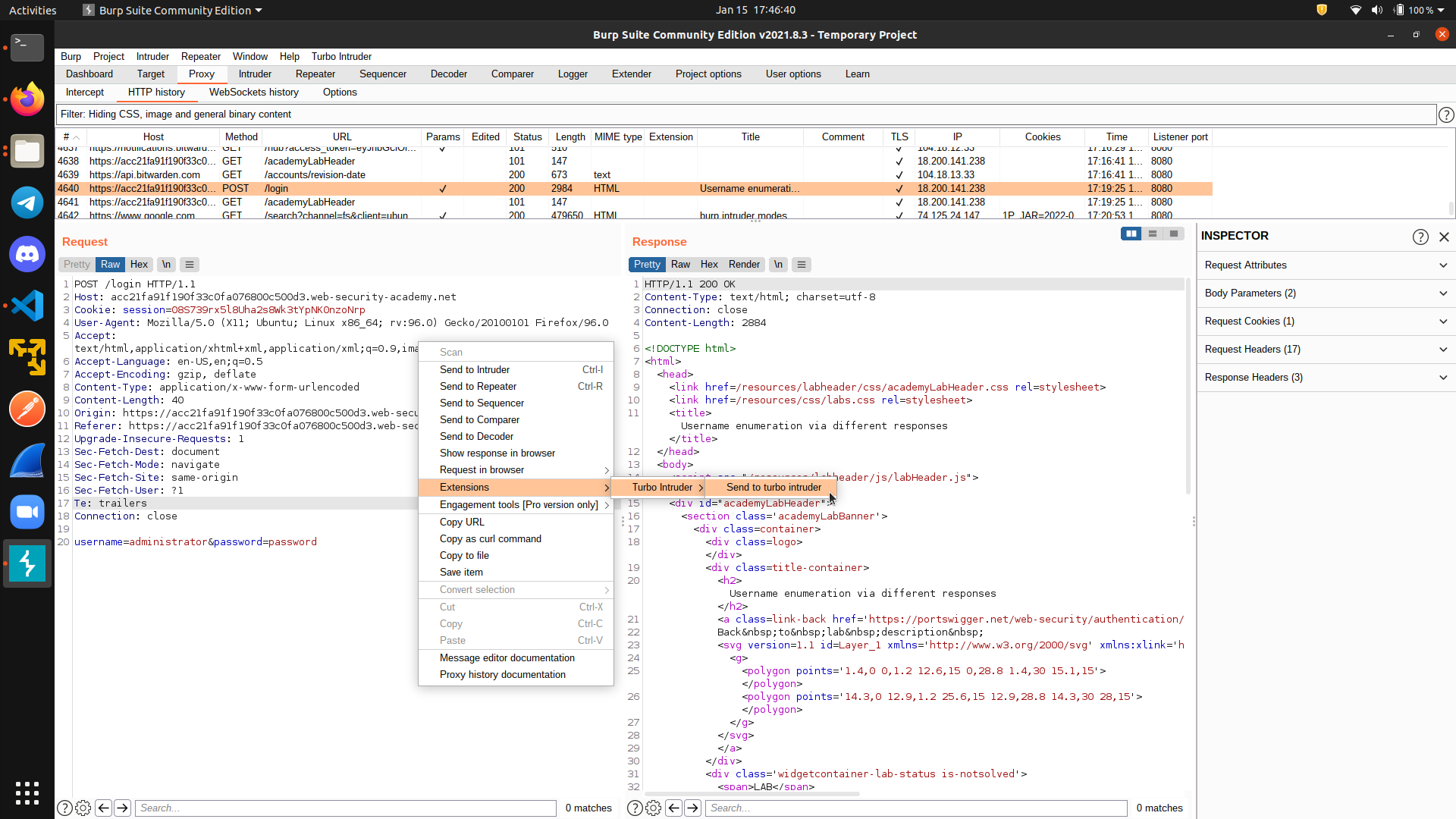This screenshot has width=1456, height=819.
Task: Open Wireshark shark fin dock icon
Action: [27, 460]
